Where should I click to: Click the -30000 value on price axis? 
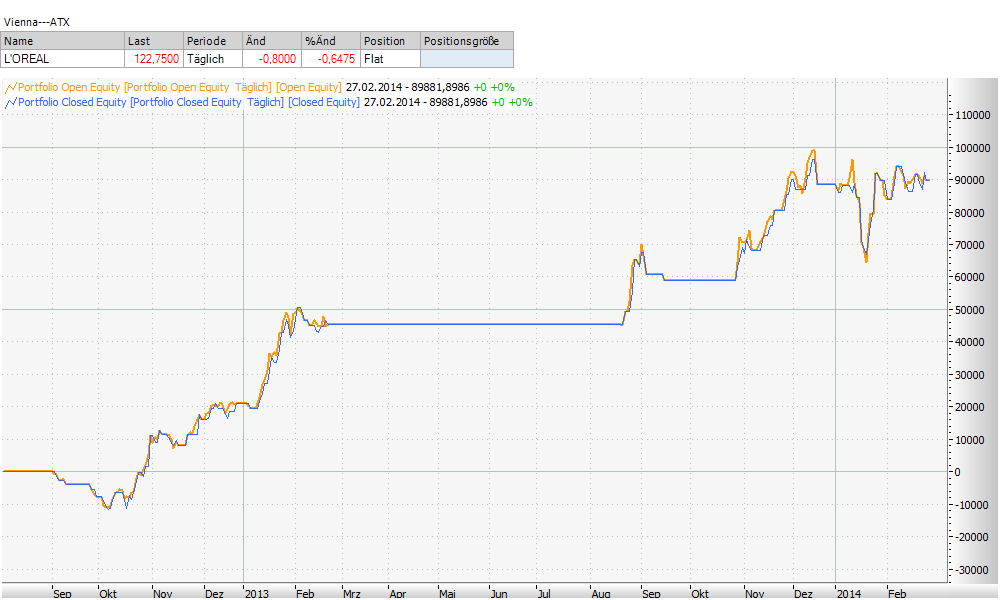(x=971, y=570)
